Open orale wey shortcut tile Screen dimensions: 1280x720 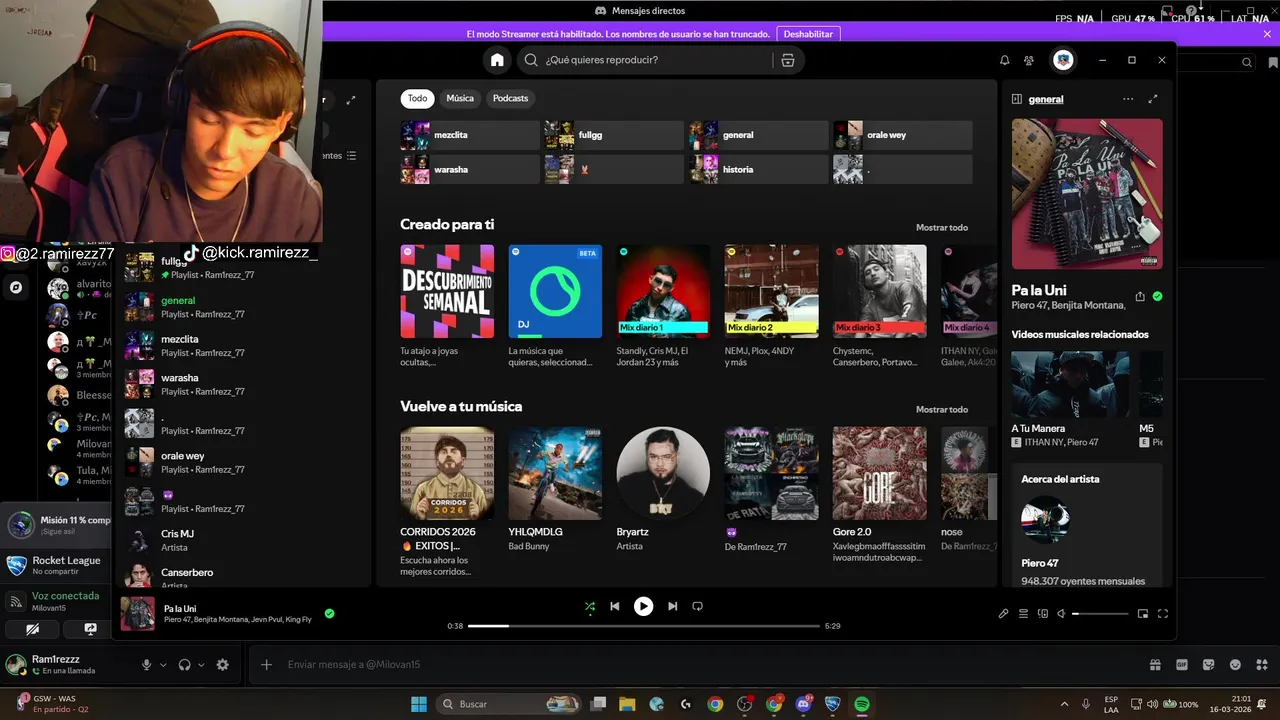pyautogui.click(x=902, y=135)
